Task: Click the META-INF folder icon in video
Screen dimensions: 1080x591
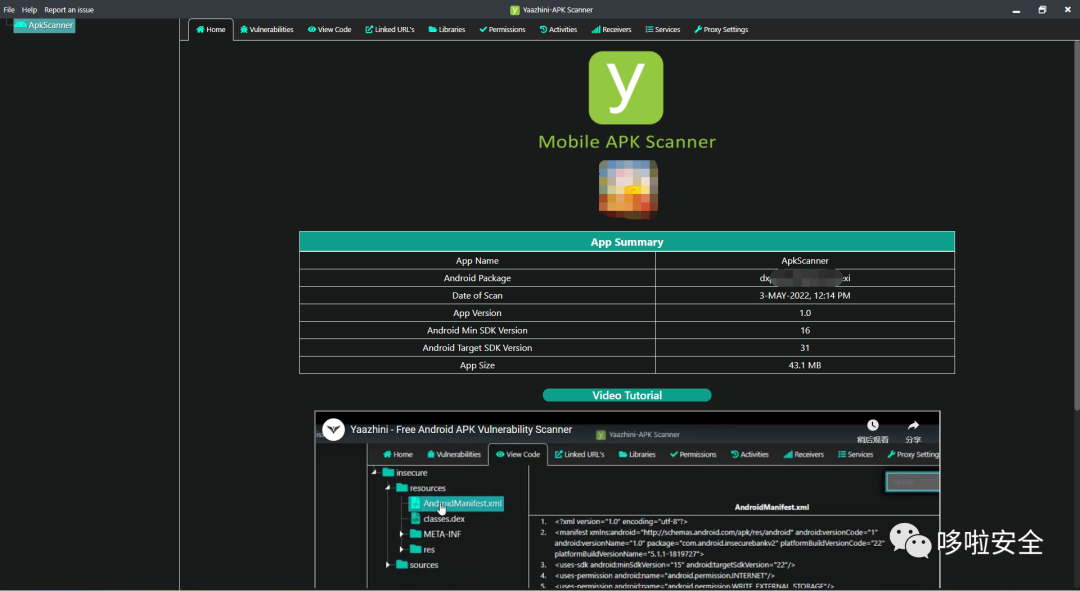Action: (x=415, y=534)
